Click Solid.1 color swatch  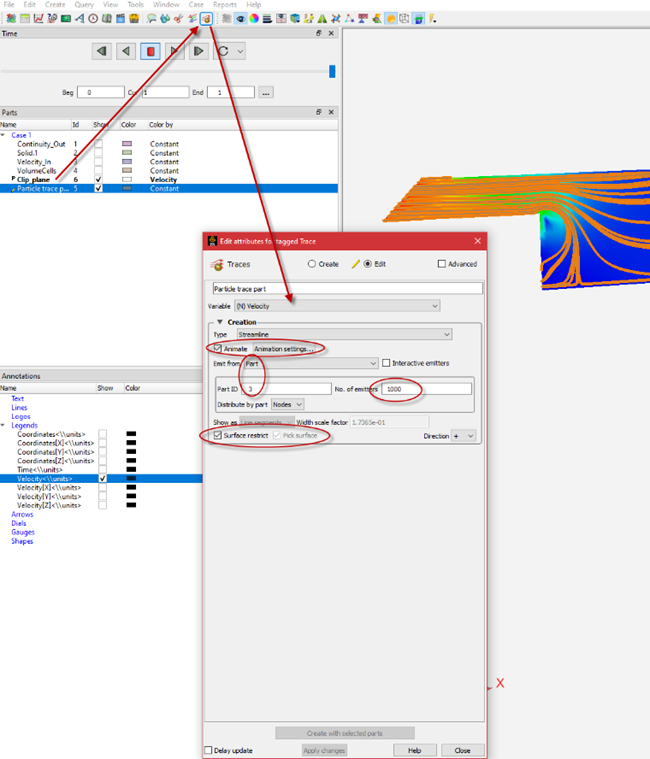click(x=127, y=152)
